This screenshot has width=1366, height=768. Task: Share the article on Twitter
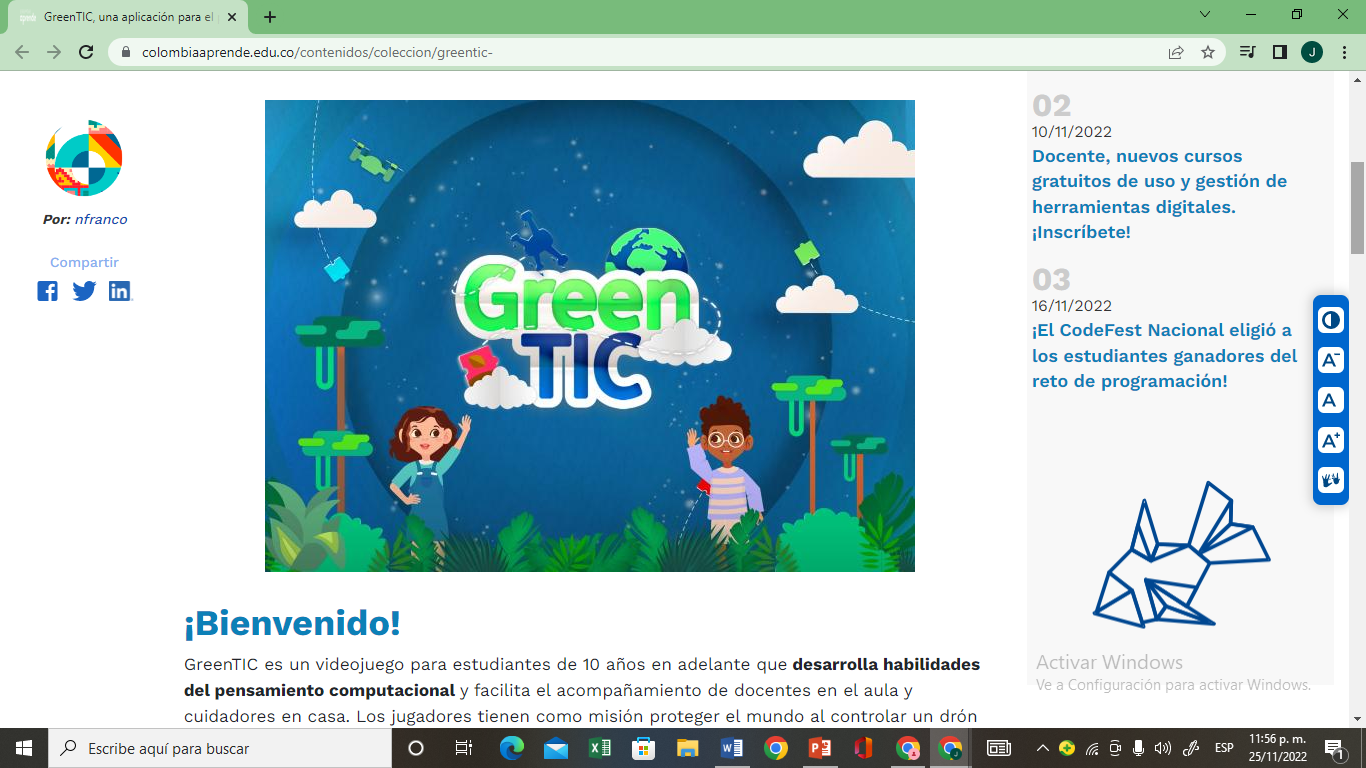[x=84, y=291]
